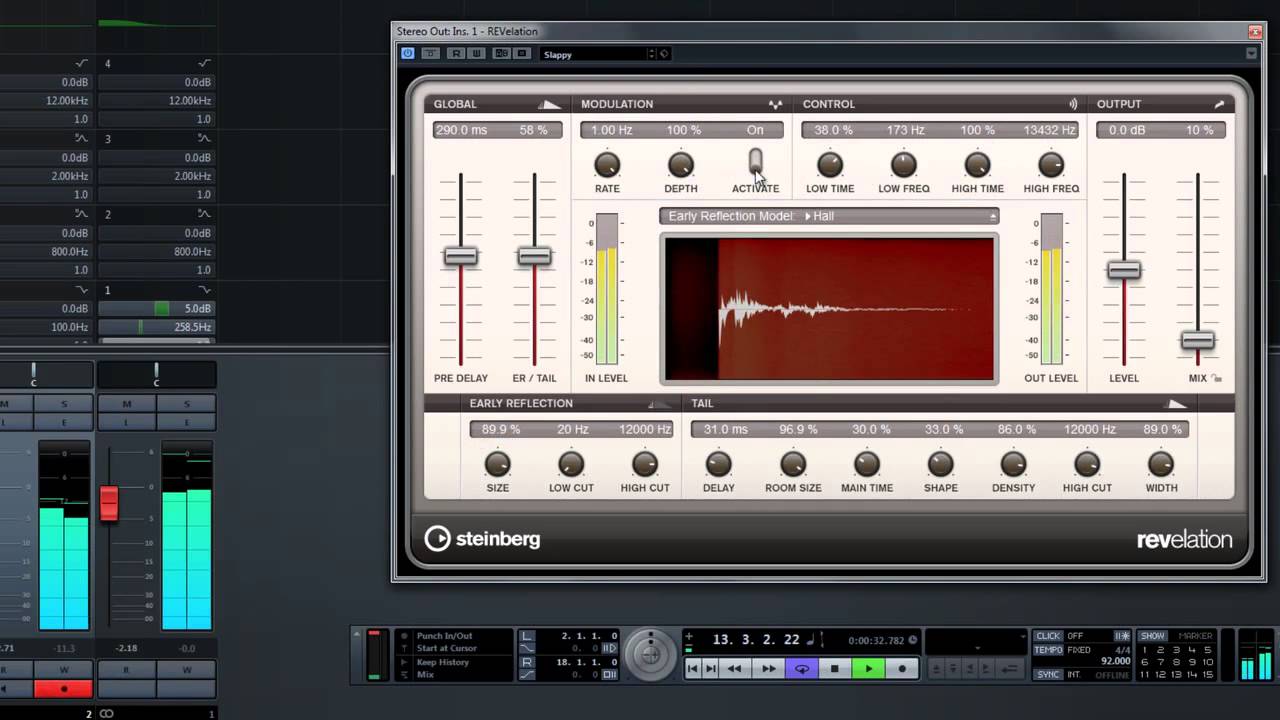The image size is (1280, 720).
Task: Click the Output section arrow icon
Action: [x=1219, y=104]
